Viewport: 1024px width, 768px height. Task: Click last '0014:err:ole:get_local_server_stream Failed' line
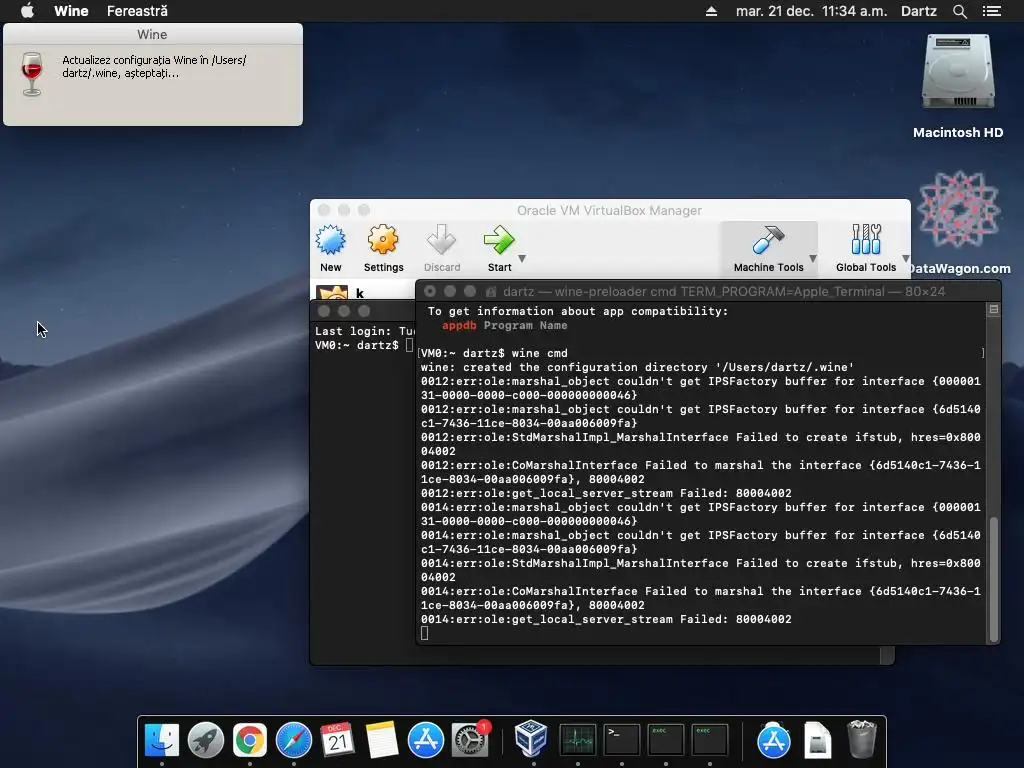606,619
